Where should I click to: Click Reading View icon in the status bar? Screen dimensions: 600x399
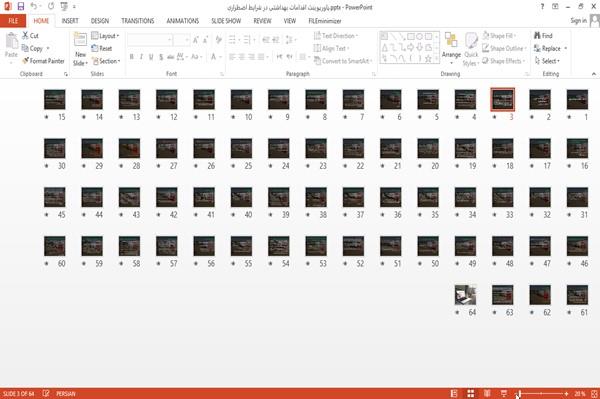click(487, 393)
